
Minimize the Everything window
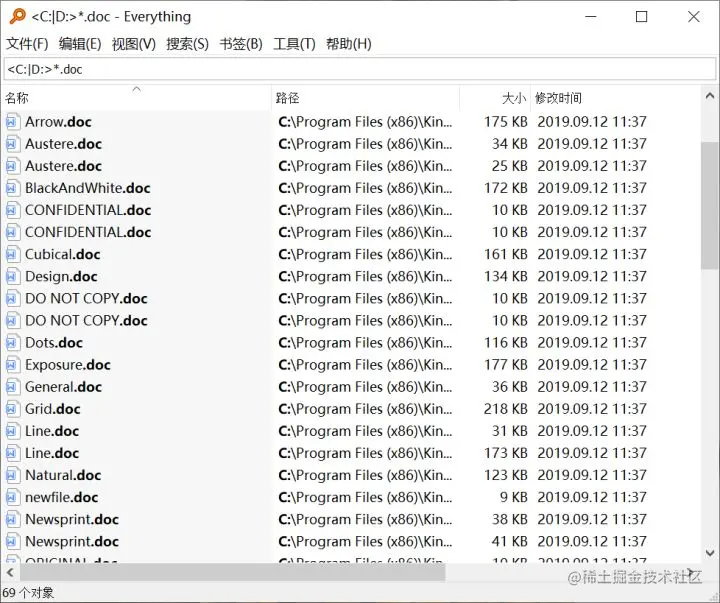[591, 17]
